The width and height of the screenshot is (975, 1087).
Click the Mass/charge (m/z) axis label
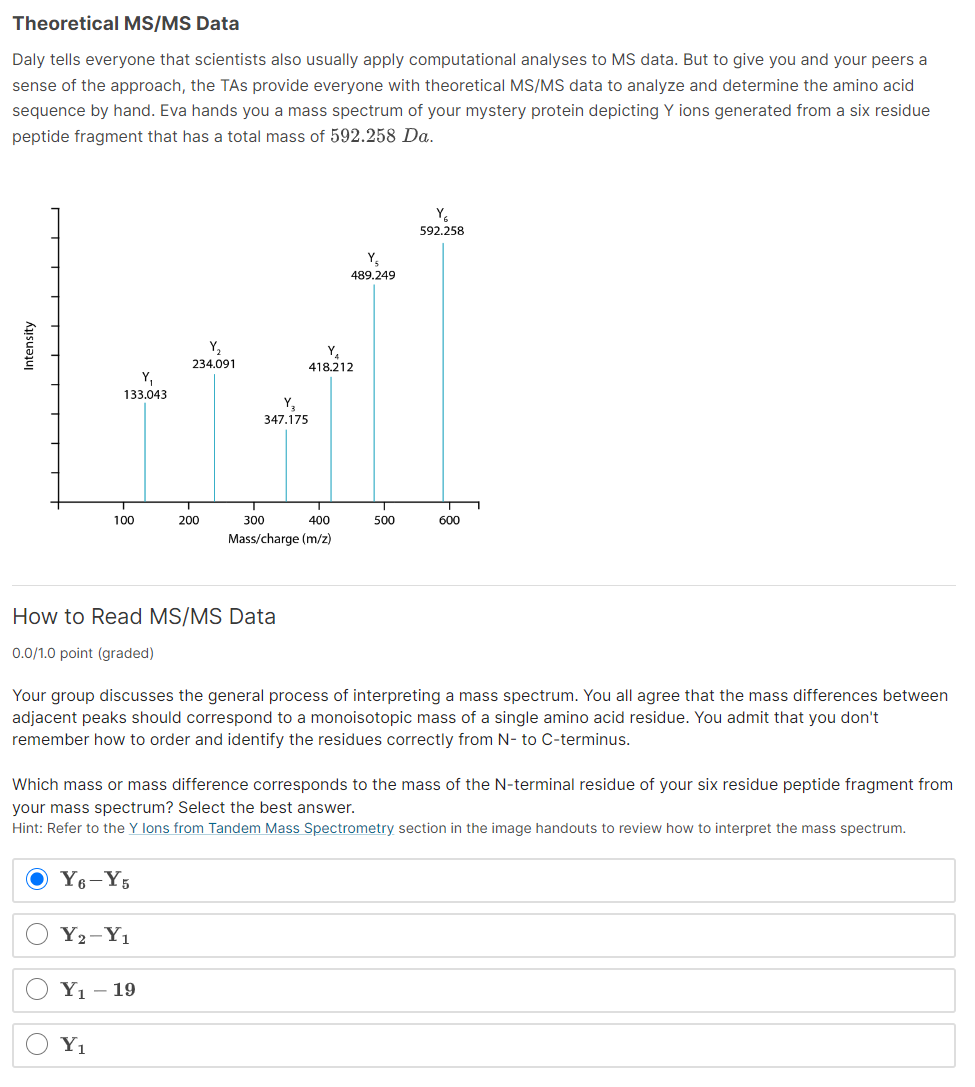click(280, 538)
